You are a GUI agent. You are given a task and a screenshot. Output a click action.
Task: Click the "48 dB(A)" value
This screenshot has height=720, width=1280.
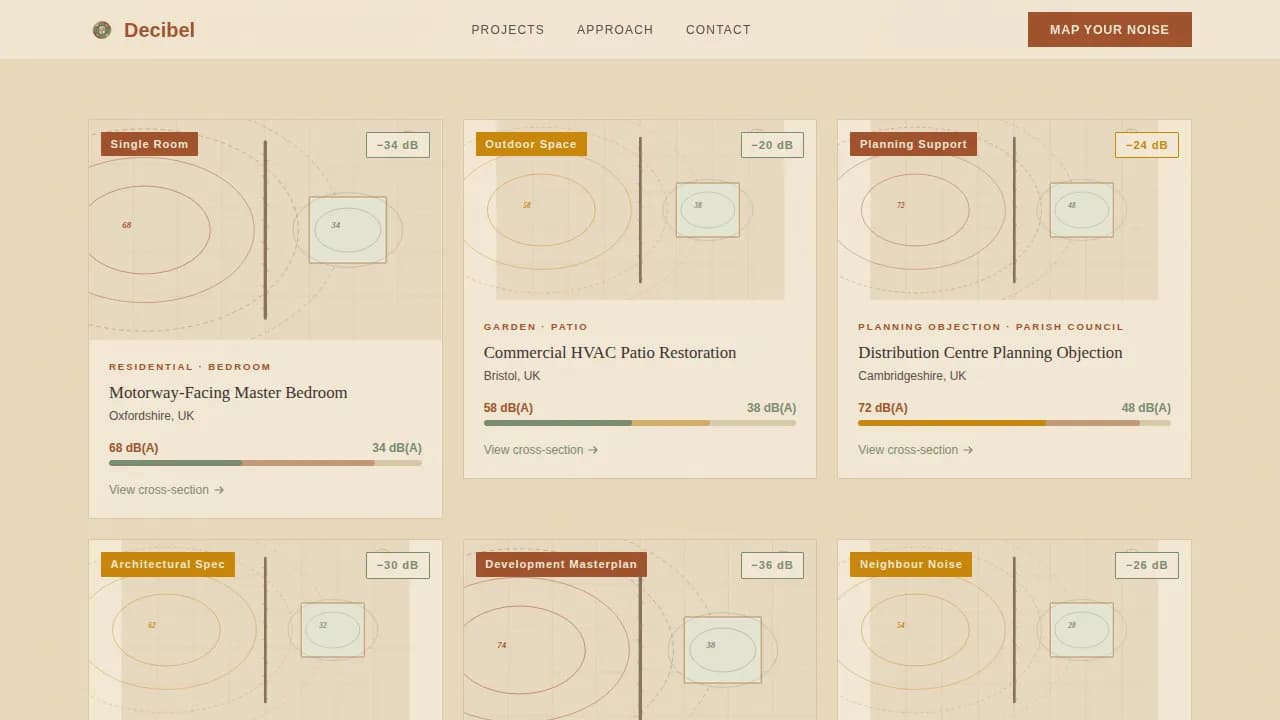coord(1146,408)
